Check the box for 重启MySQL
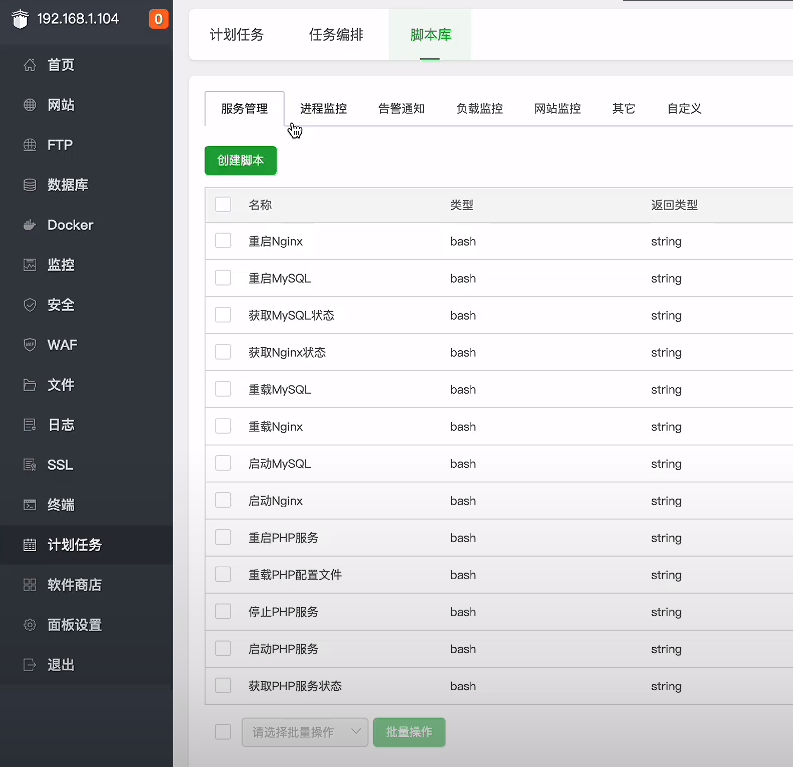Image resolution: width=793 pixels, height=767 pixels. (x=223, y=278)
